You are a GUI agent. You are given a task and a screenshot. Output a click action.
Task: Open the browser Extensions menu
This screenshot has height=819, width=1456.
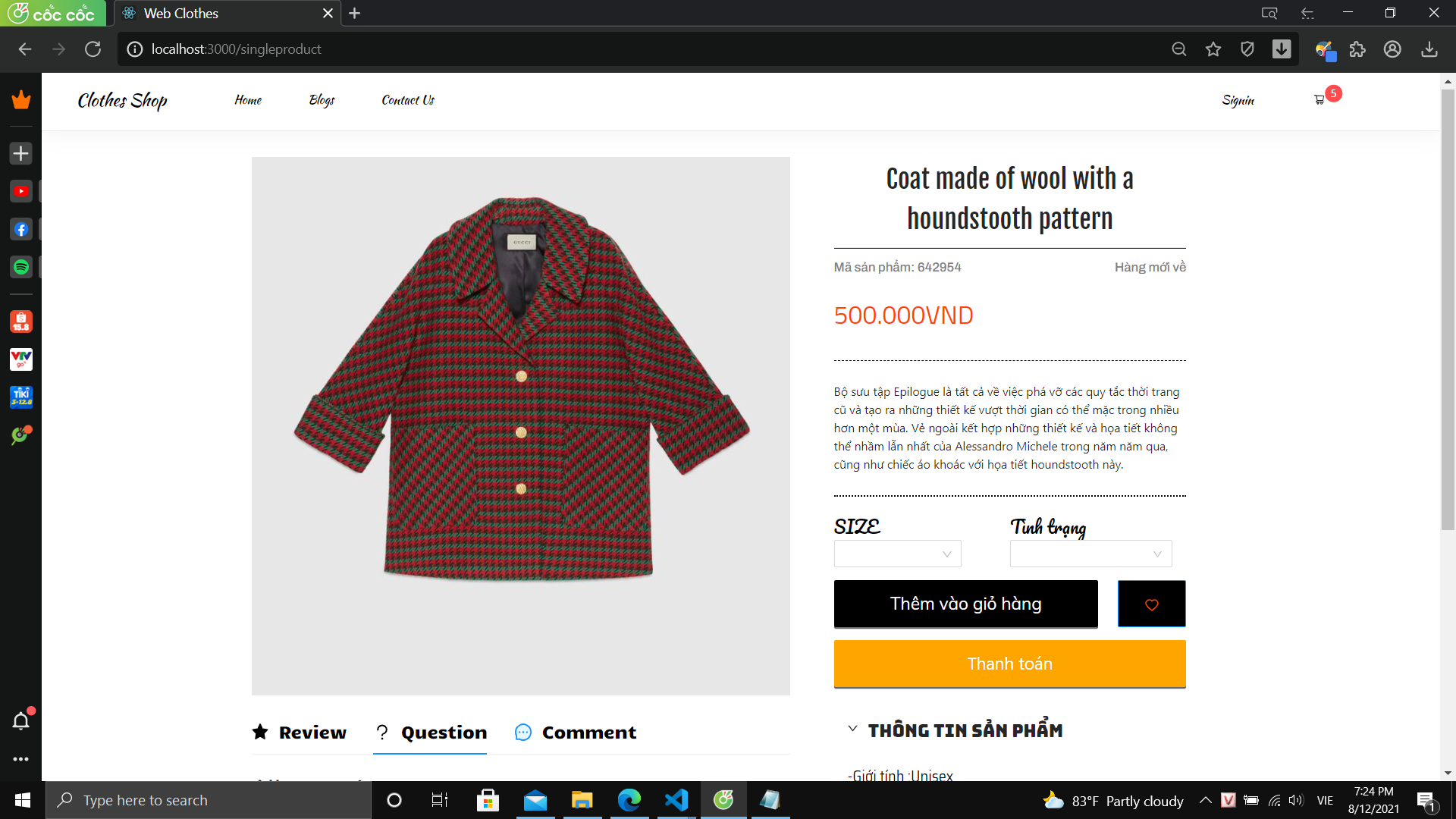pos(1357,49)
